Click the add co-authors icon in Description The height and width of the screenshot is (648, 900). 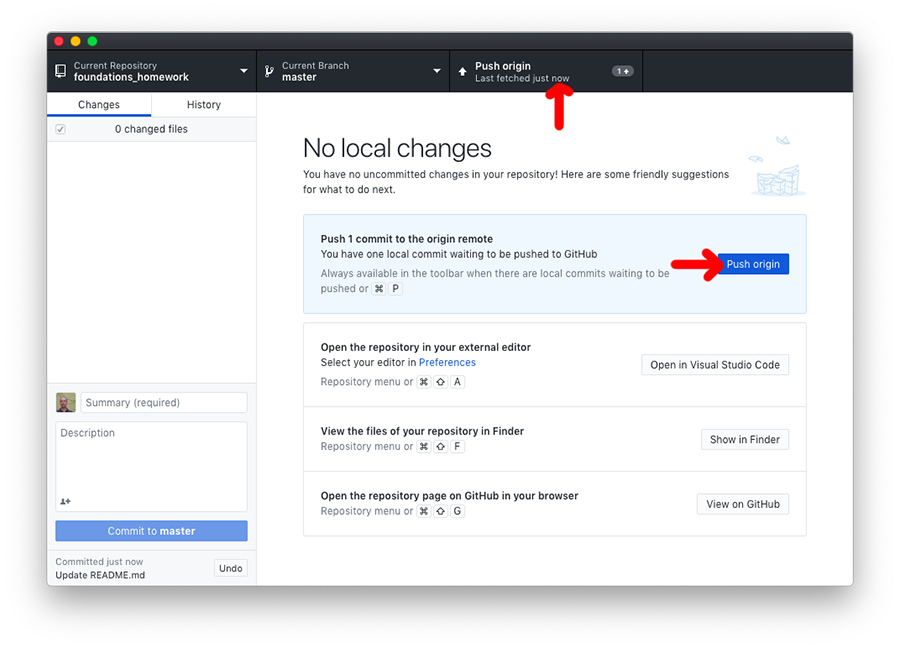(65, 501)
